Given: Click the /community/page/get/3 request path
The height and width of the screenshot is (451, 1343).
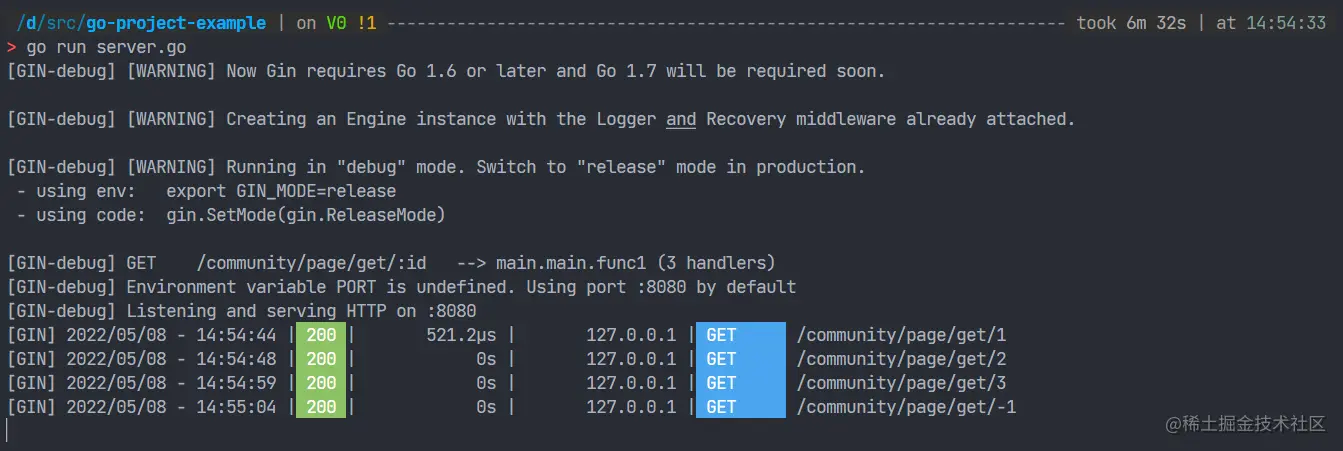Looking at the screenshot, I should 901,383.
